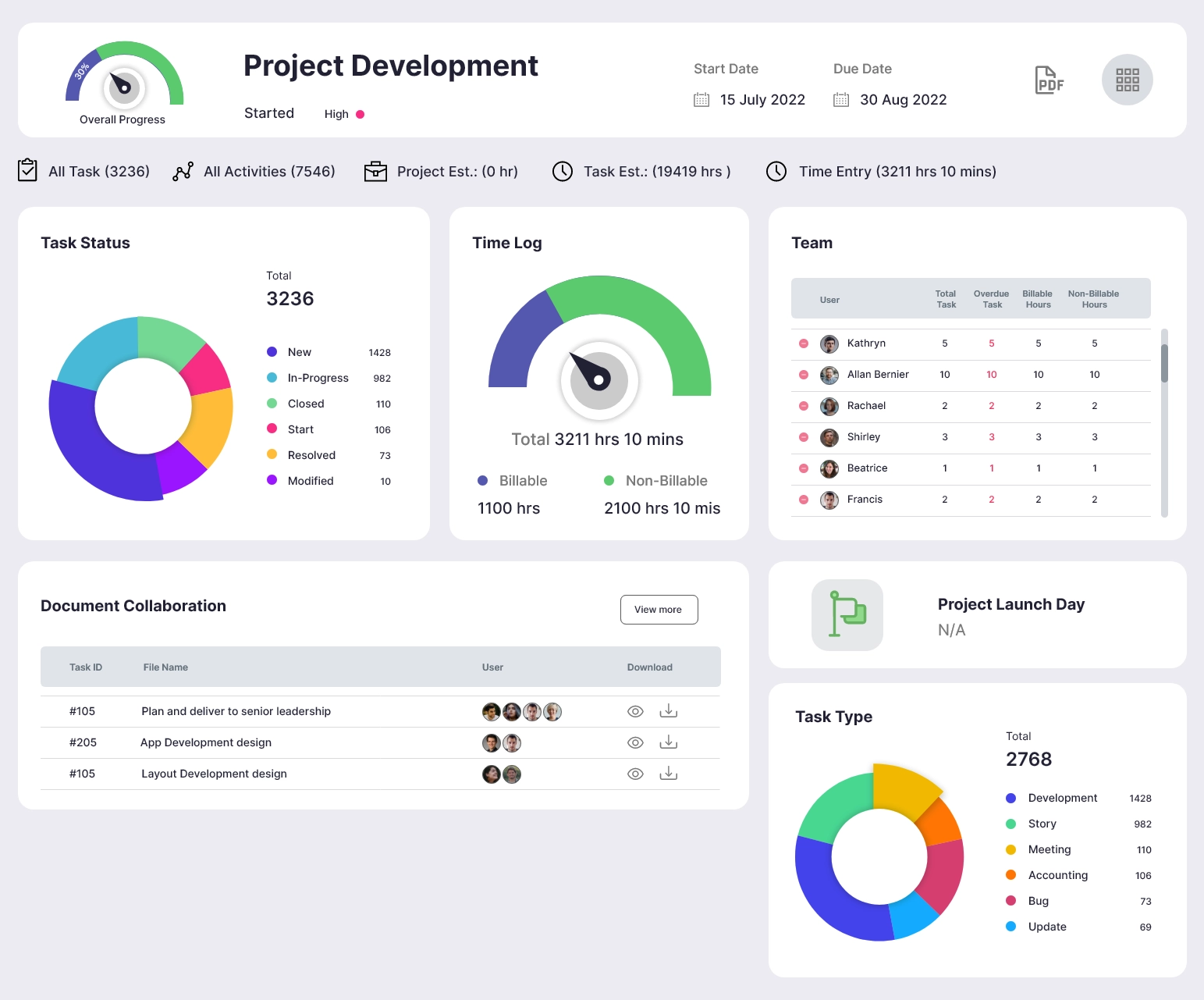1204x1000 pixels.
Task: Click the New status color dot
Action: pyautogui.click(x=272, y=352)
